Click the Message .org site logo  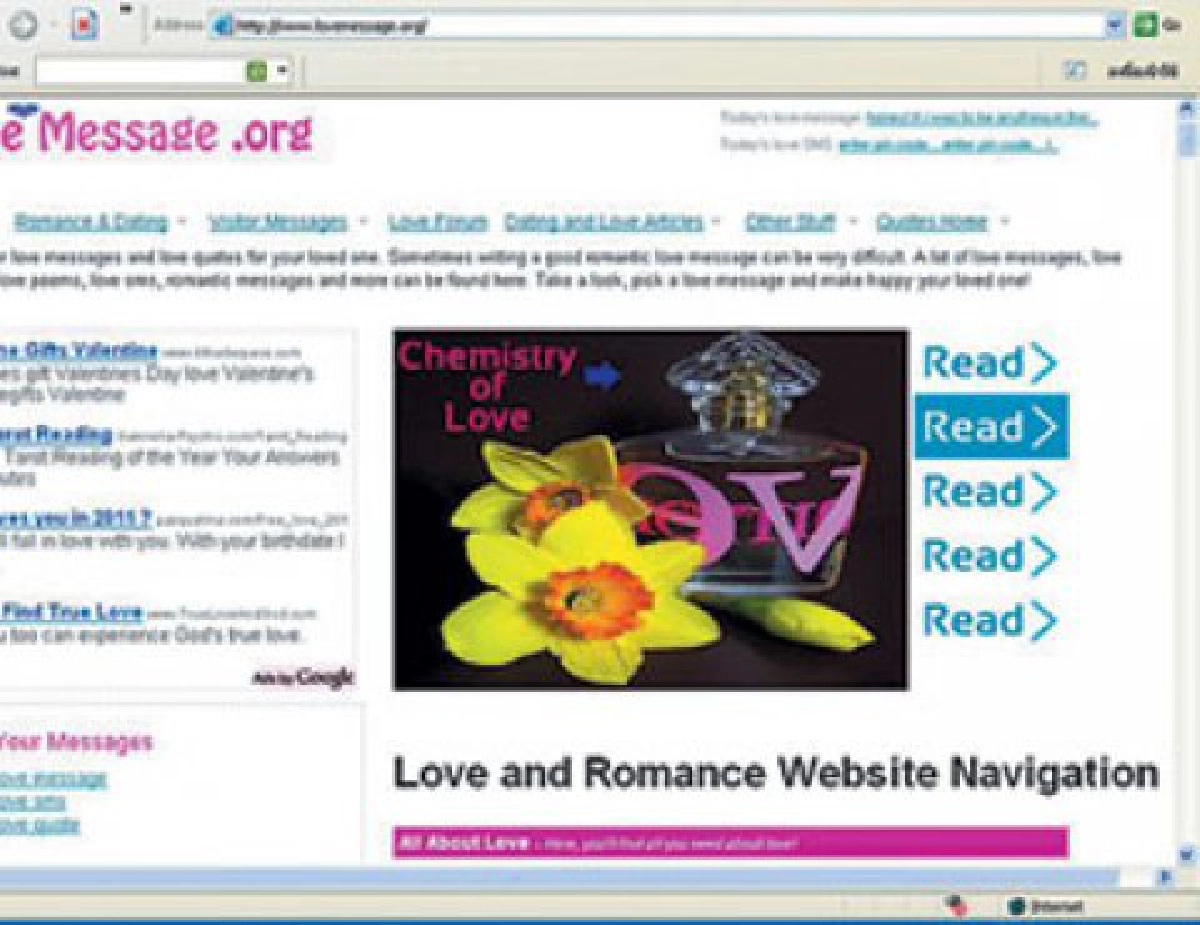157,135
